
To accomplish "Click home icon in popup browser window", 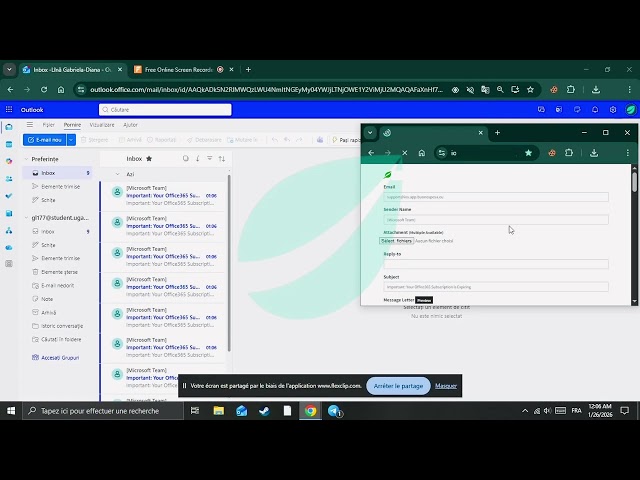I will (x=422, y=153).
